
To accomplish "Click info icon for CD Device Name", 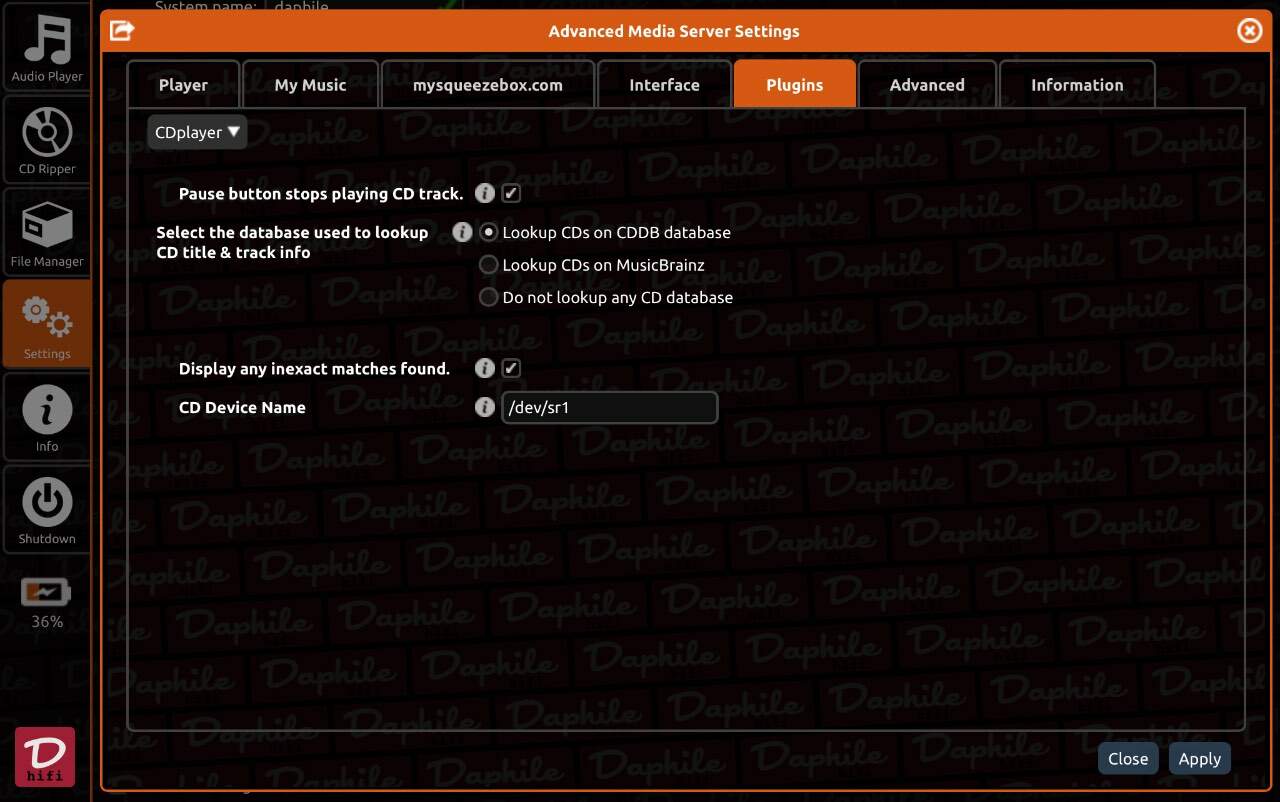I will [x=485, y=407].
